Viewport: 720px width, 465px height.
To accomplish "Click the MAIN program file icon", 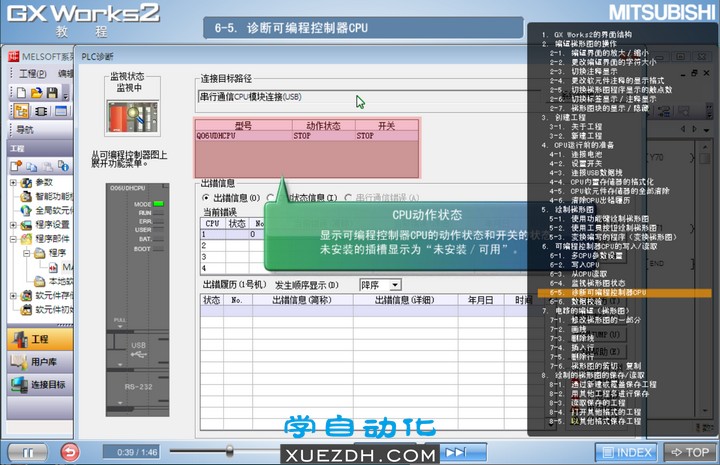I will click(53, 267).
